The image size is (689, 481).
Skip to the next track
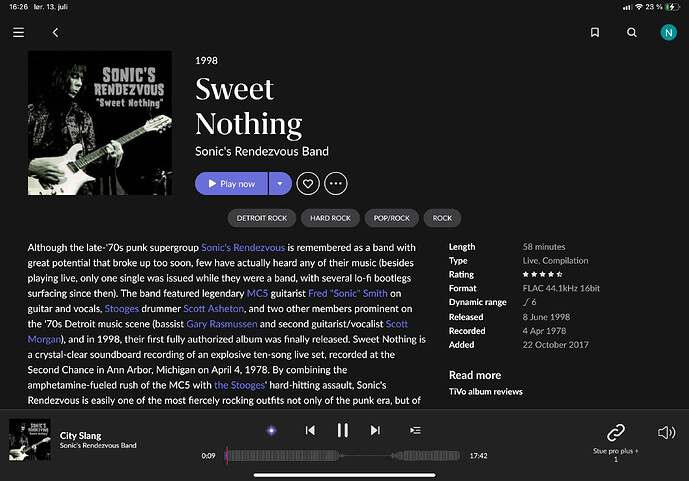[375, 430]
